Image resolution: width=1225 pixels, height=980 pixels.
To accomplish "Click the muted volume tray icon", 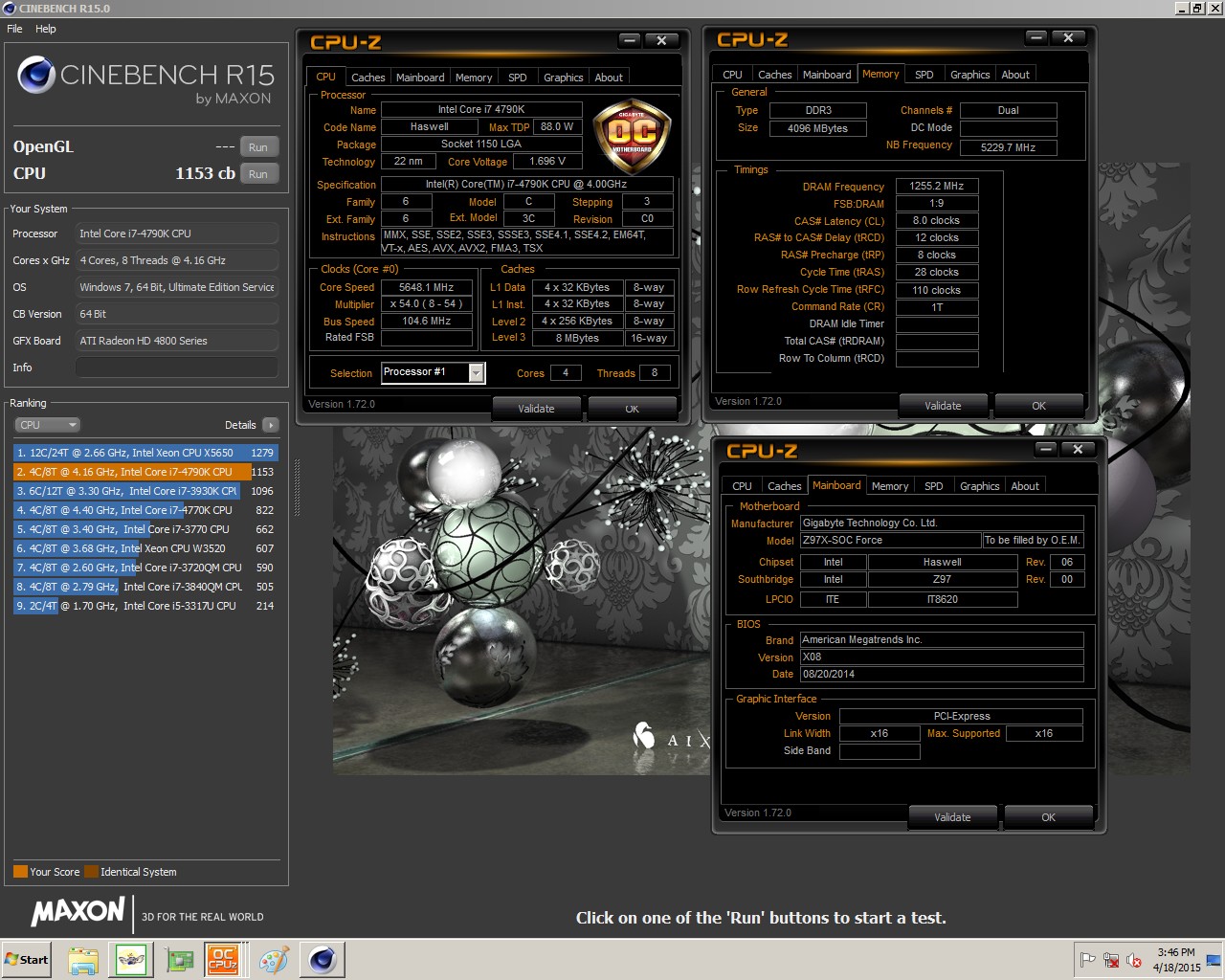I will click(x=1134, y=960).
